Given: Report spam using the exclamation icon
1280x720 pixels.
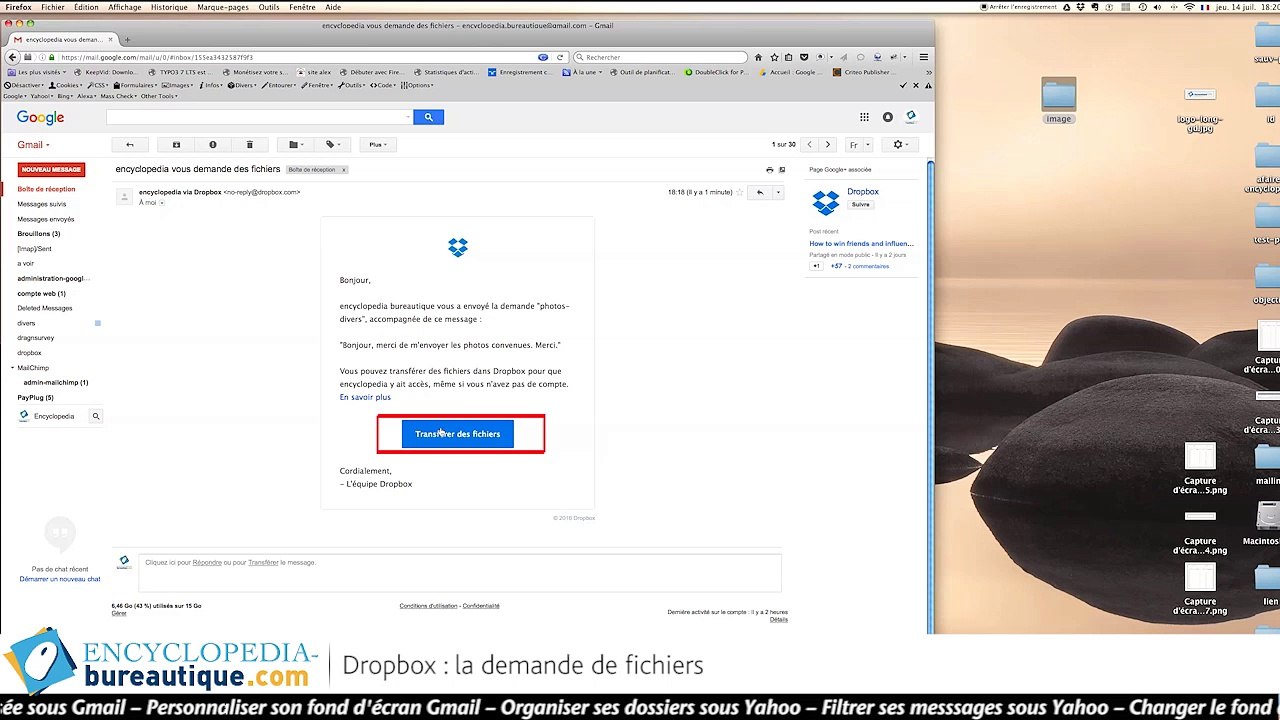Looking at the screenshot, I should 212,145.
